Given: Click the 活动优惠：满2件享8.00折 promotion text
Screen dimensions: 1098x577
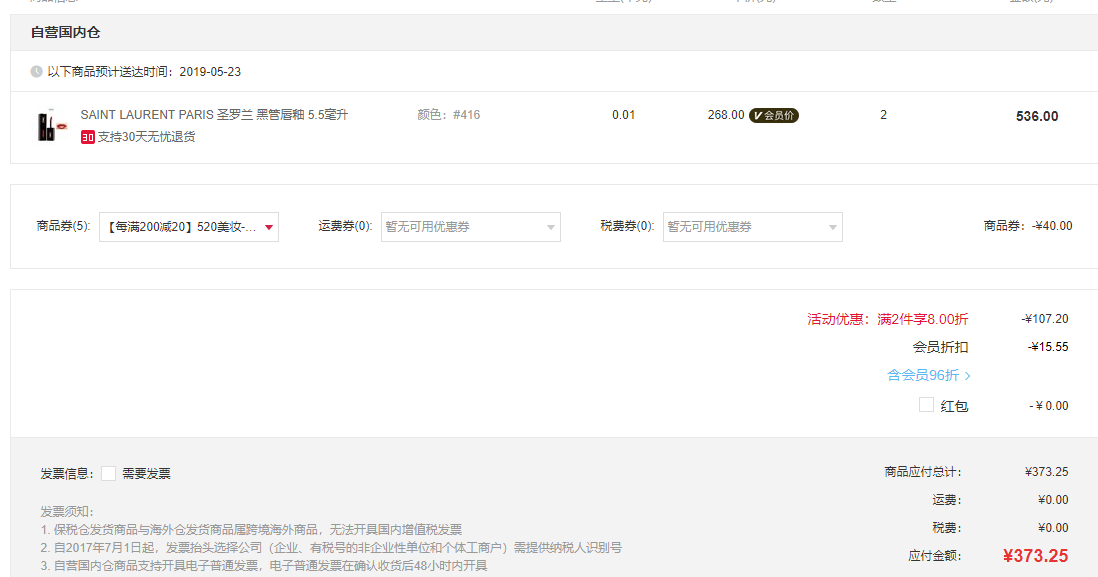Looking at the screenshot, I should 888,319.
